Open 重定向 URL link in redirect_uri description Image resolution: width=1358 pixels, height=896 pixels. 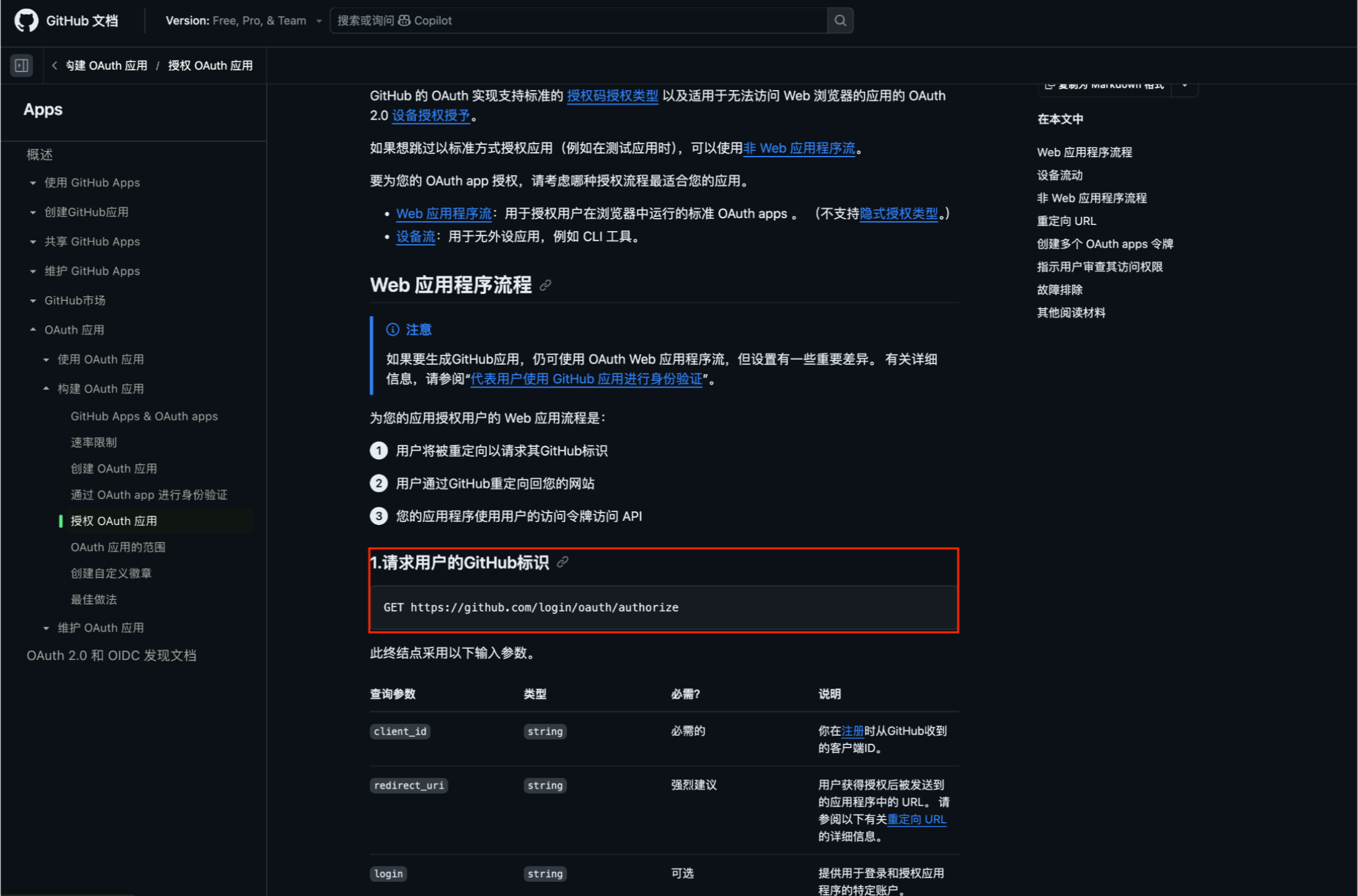(917, 819)
